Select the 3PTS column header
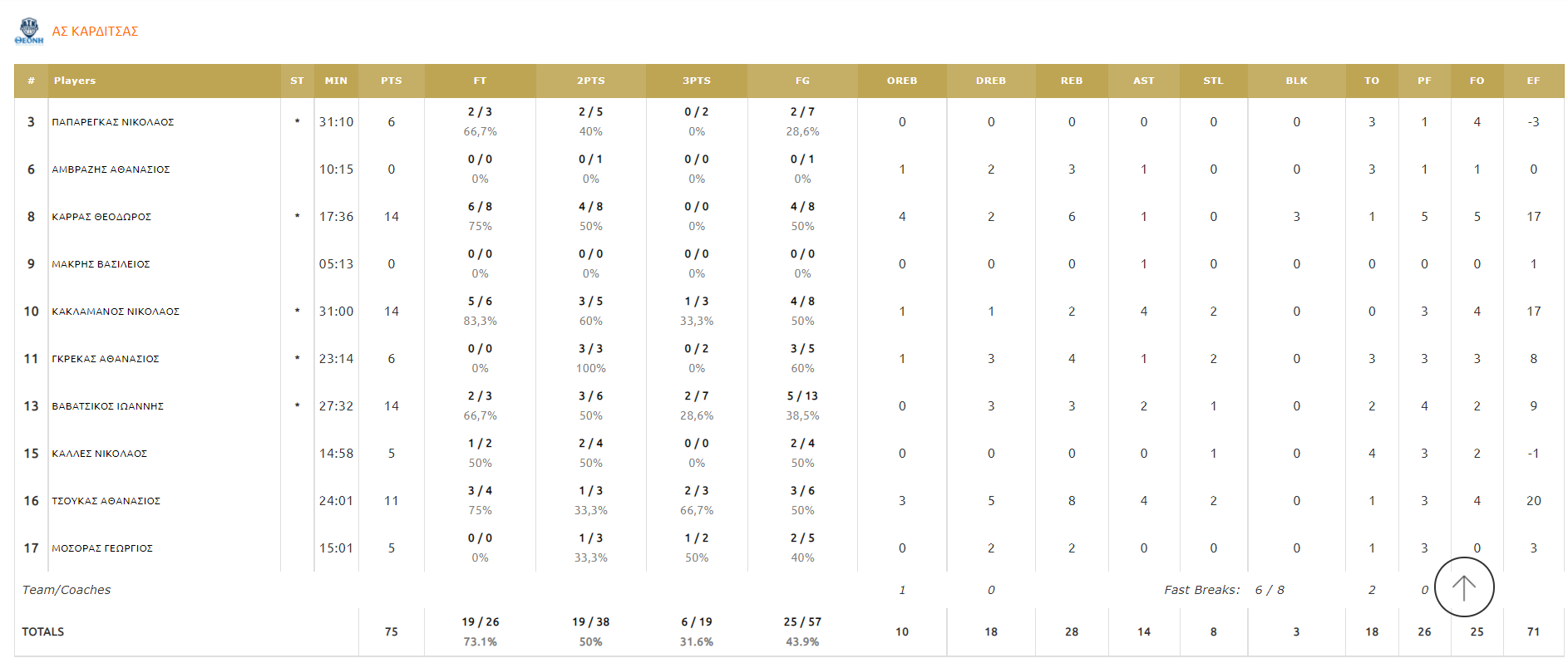 pos(696,81)
